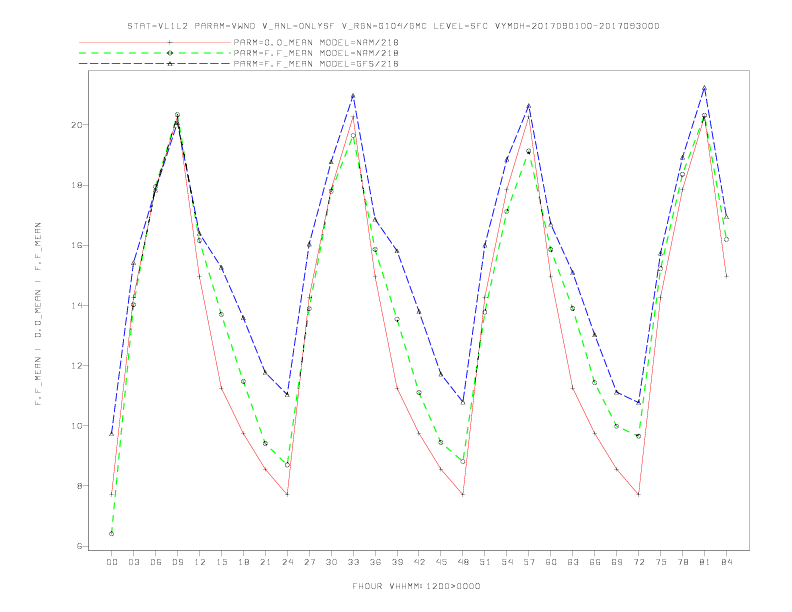Click the green NAM circle marker at hour 00
The width and height of the screenshot is (792, 612).
112,534
